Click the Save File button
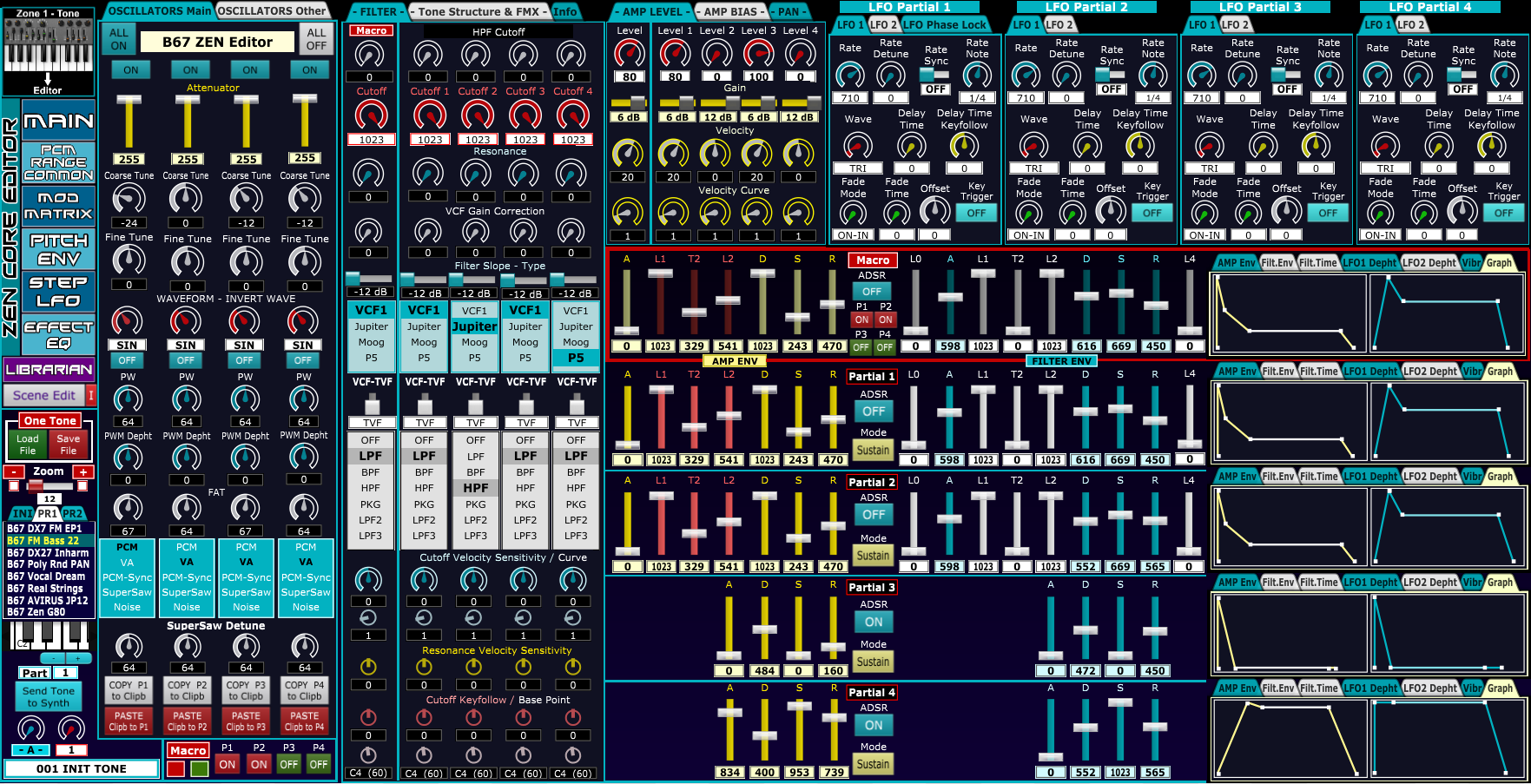The height and width of the screenshot is (784, 1531). tap(69, 445)
